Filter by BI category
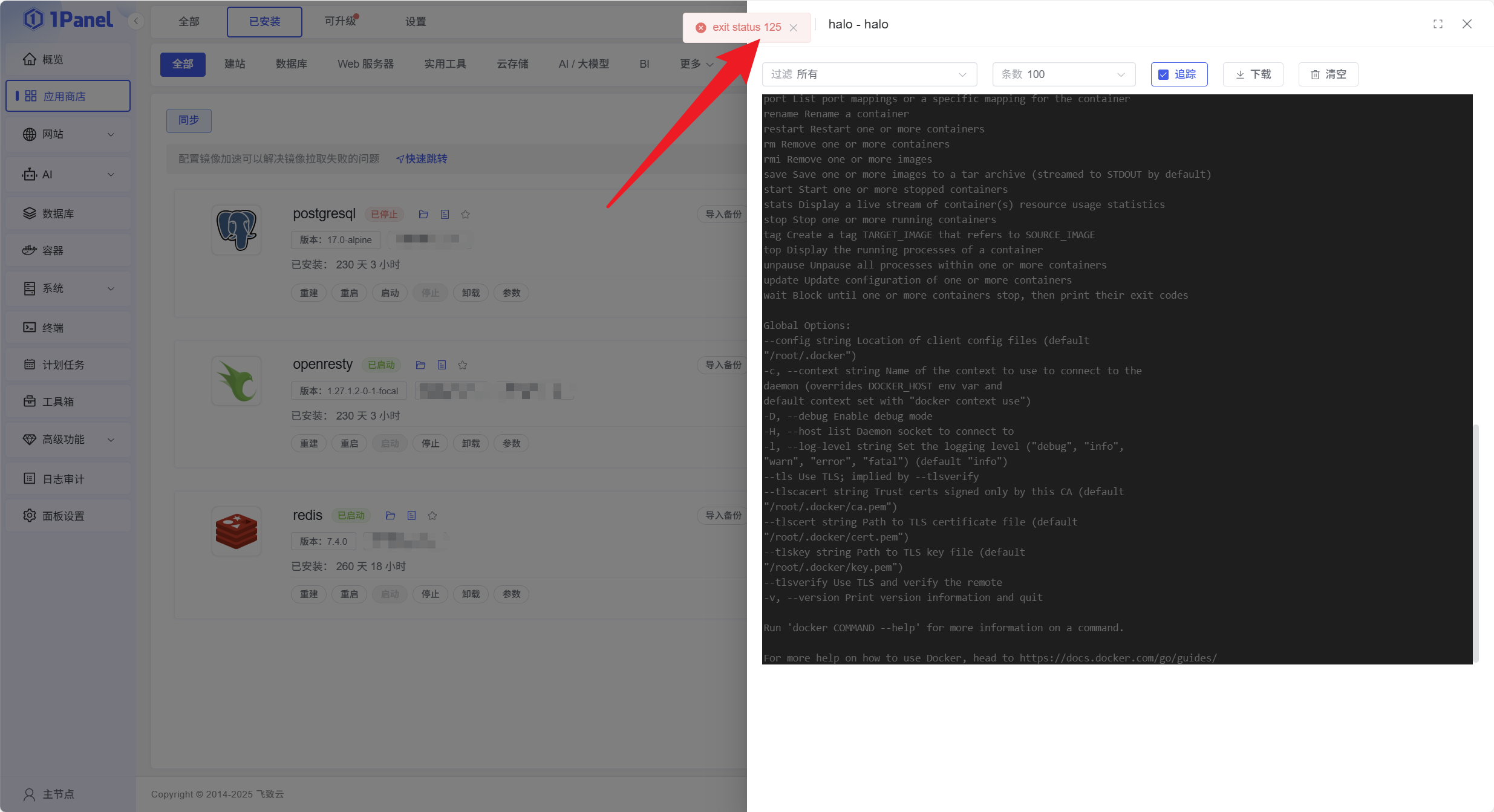The width and height of the screenshot is (1494, 812). click(644, 64)
